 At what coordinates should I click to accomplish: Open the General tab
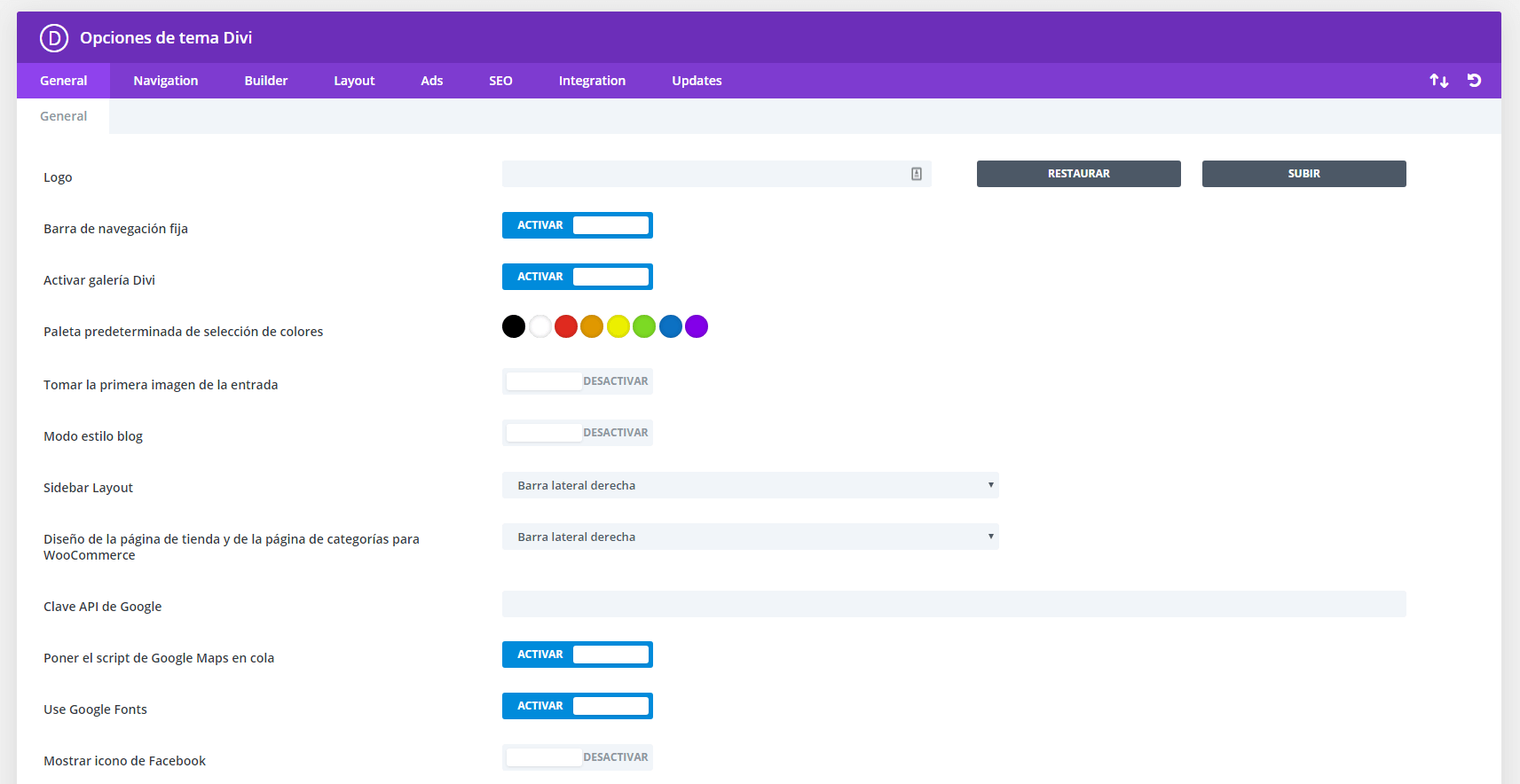click(x=64, y=81)
